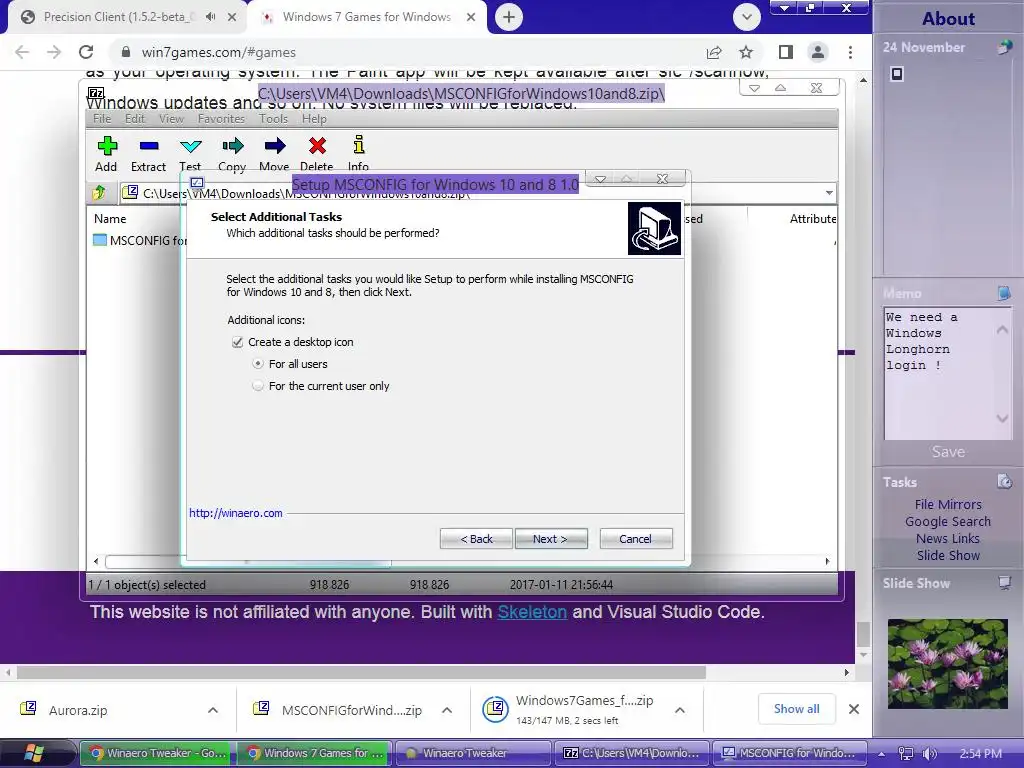The height and width of the screenshot is (768, 1024).
Task: Open the Skeleton link on webpage
Action: click(532, 612)
